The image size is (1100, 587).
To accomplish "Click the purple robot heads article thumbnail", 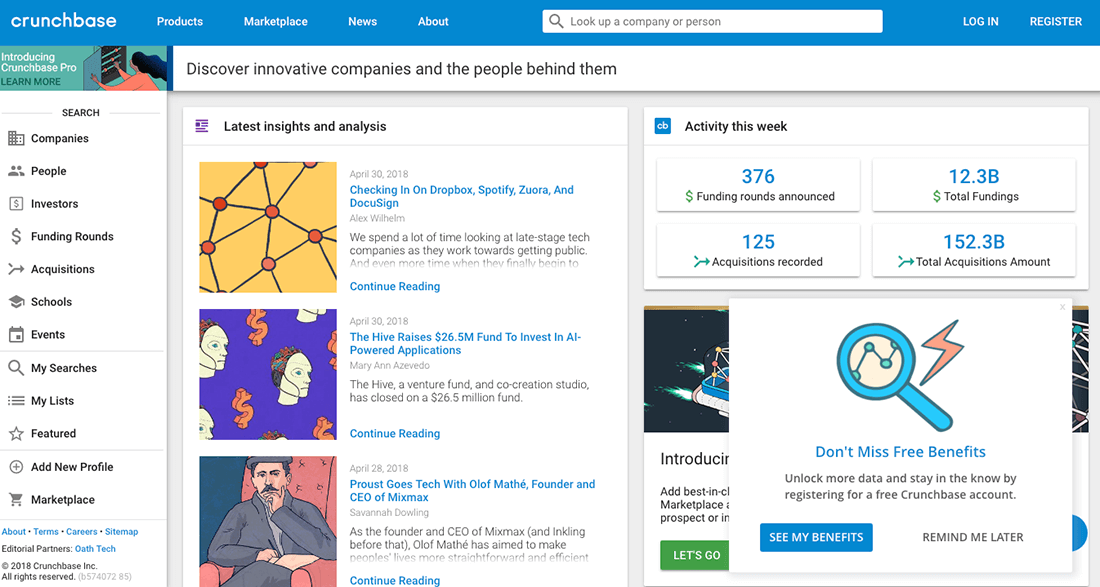I will (268, 375).
